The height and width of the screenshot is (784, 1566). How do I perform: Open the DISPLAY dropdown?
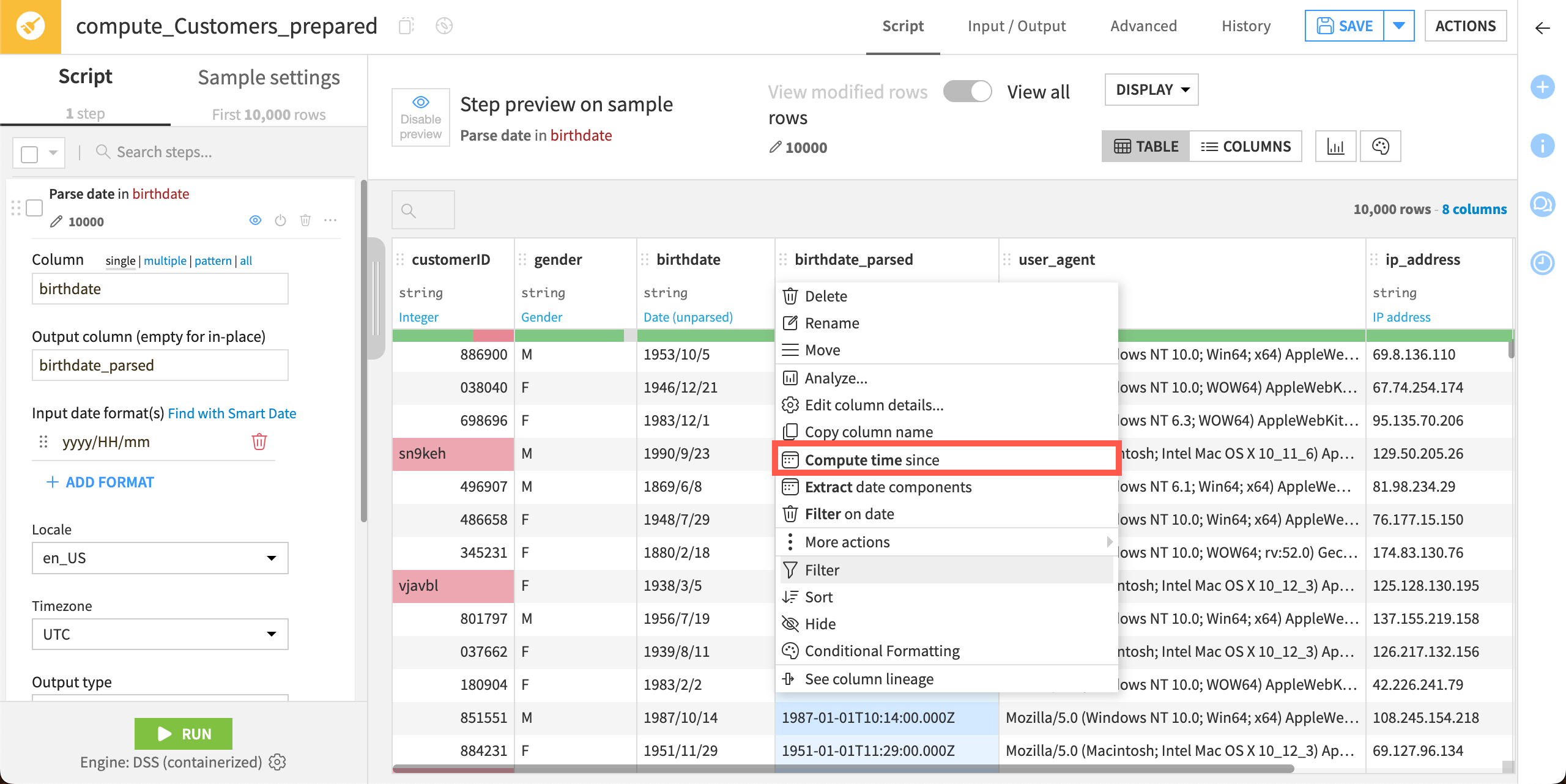1151,89
